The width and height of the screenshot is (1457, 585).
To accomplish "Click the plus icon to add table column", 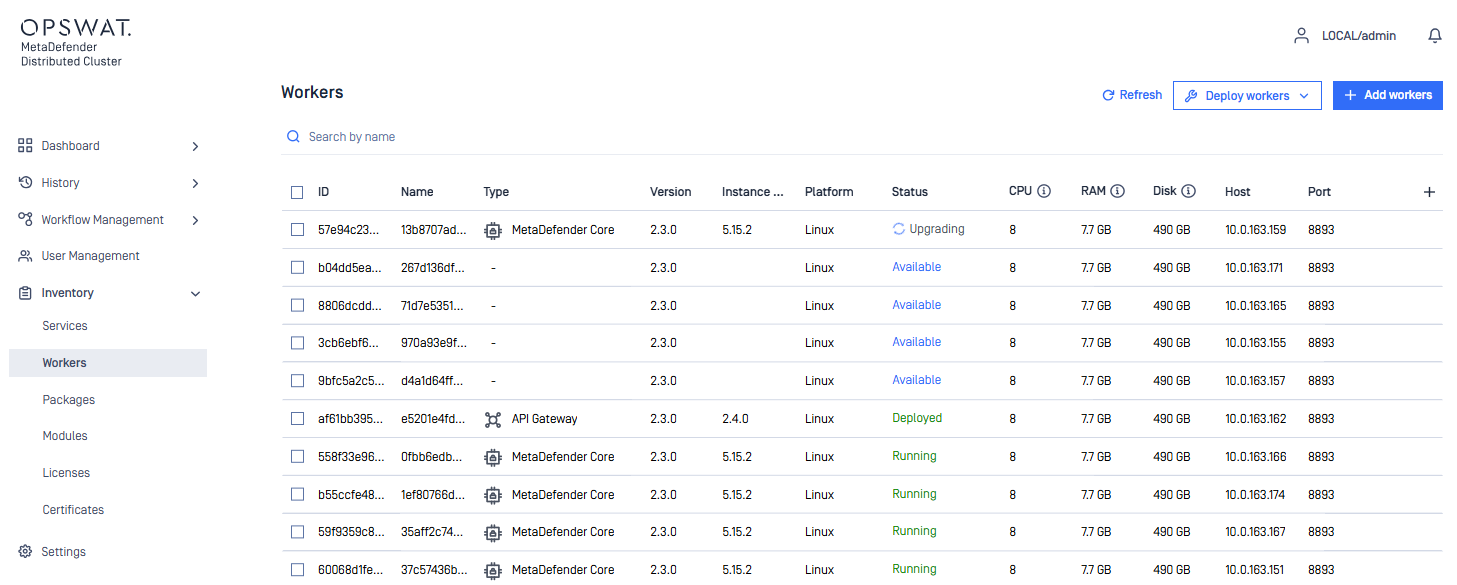I will (1429, 192).
